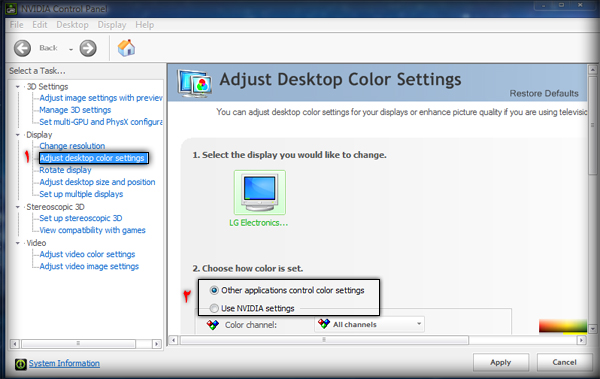This screenshot has width=600, height=379.
Task: Click the task pane scroll right arrow
Action: pos(157,344)
